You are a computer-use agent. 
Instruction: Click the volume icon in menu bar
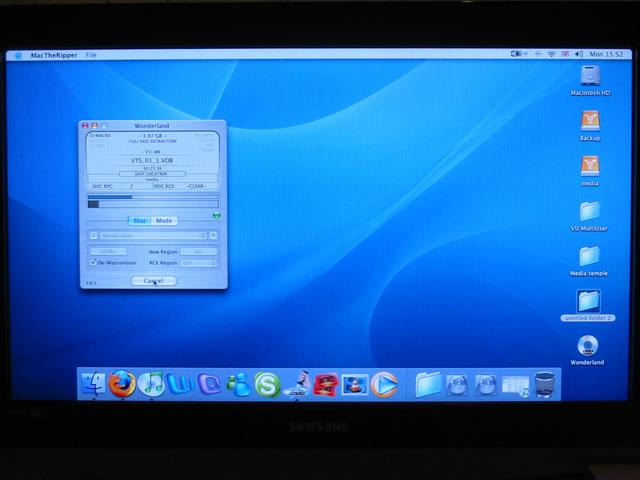click(579, 54)
